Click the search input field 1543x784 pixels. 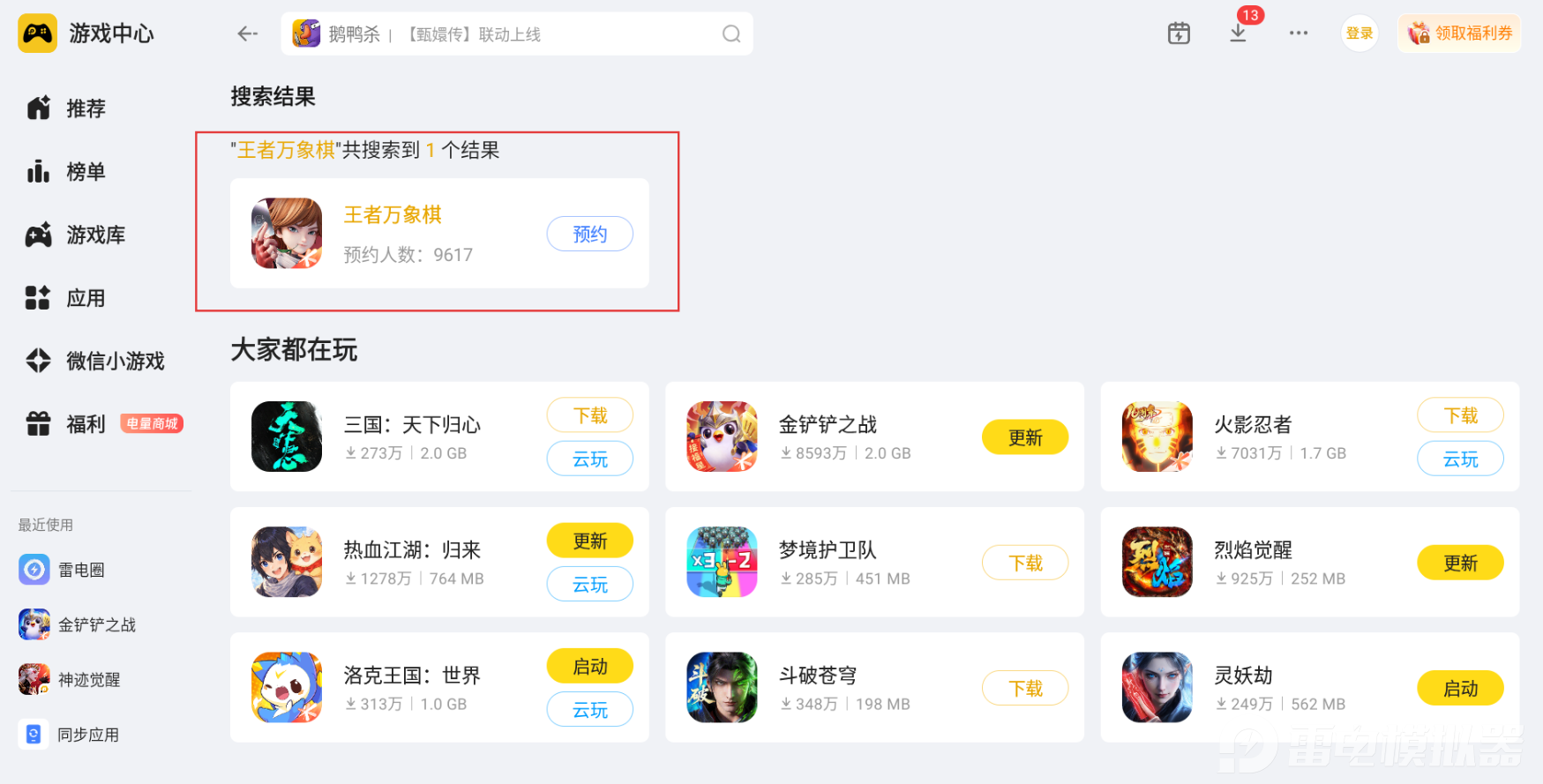point(517,34)
